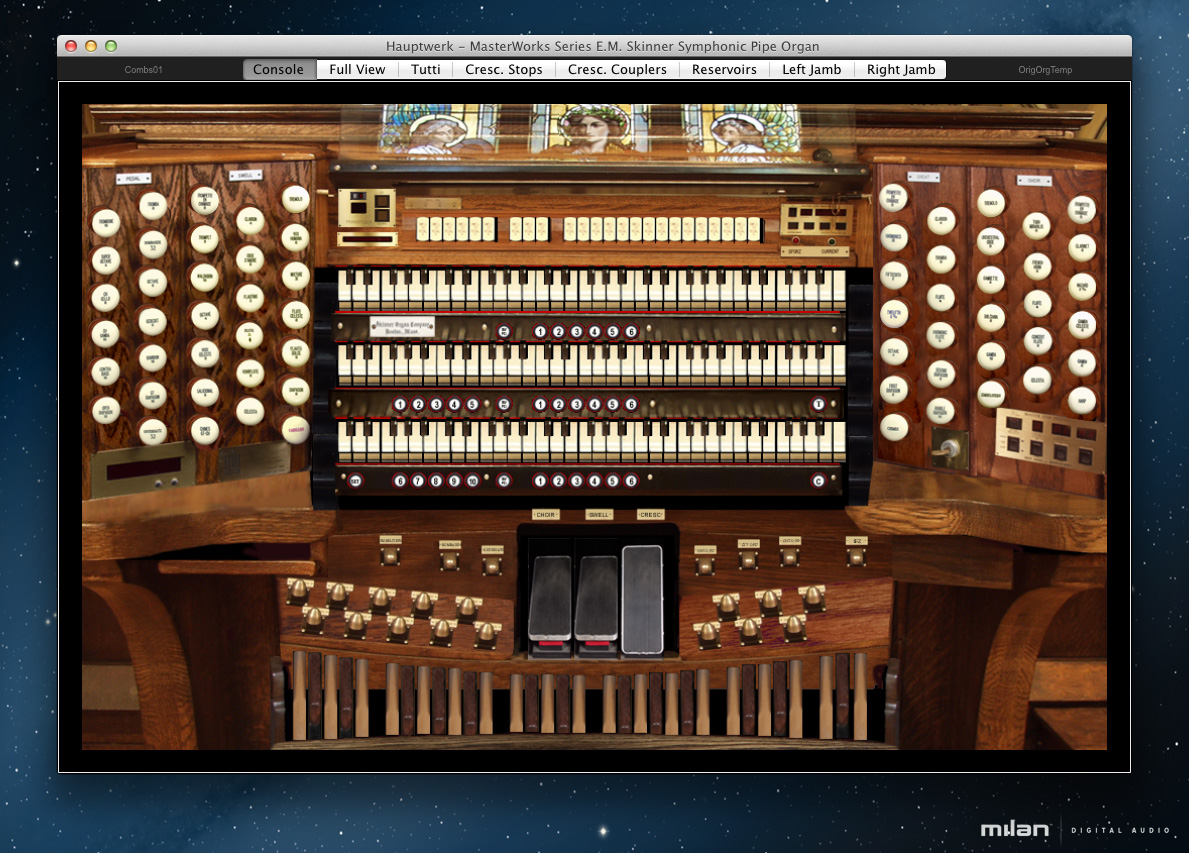This screenshot has height=853, width=1189.
Task: Pull the Twelfth stop knob
Action: coord(894,314)
